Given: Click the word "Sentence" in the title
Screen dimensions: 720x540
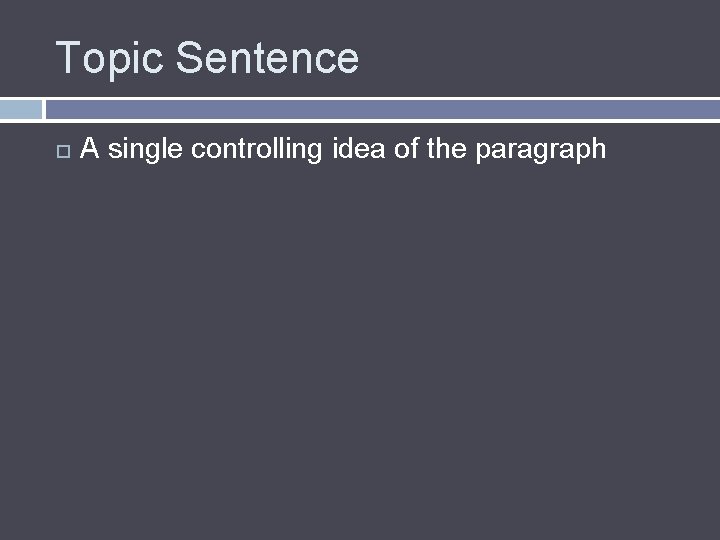Looking at the screenshot, I should coord(267,58).
